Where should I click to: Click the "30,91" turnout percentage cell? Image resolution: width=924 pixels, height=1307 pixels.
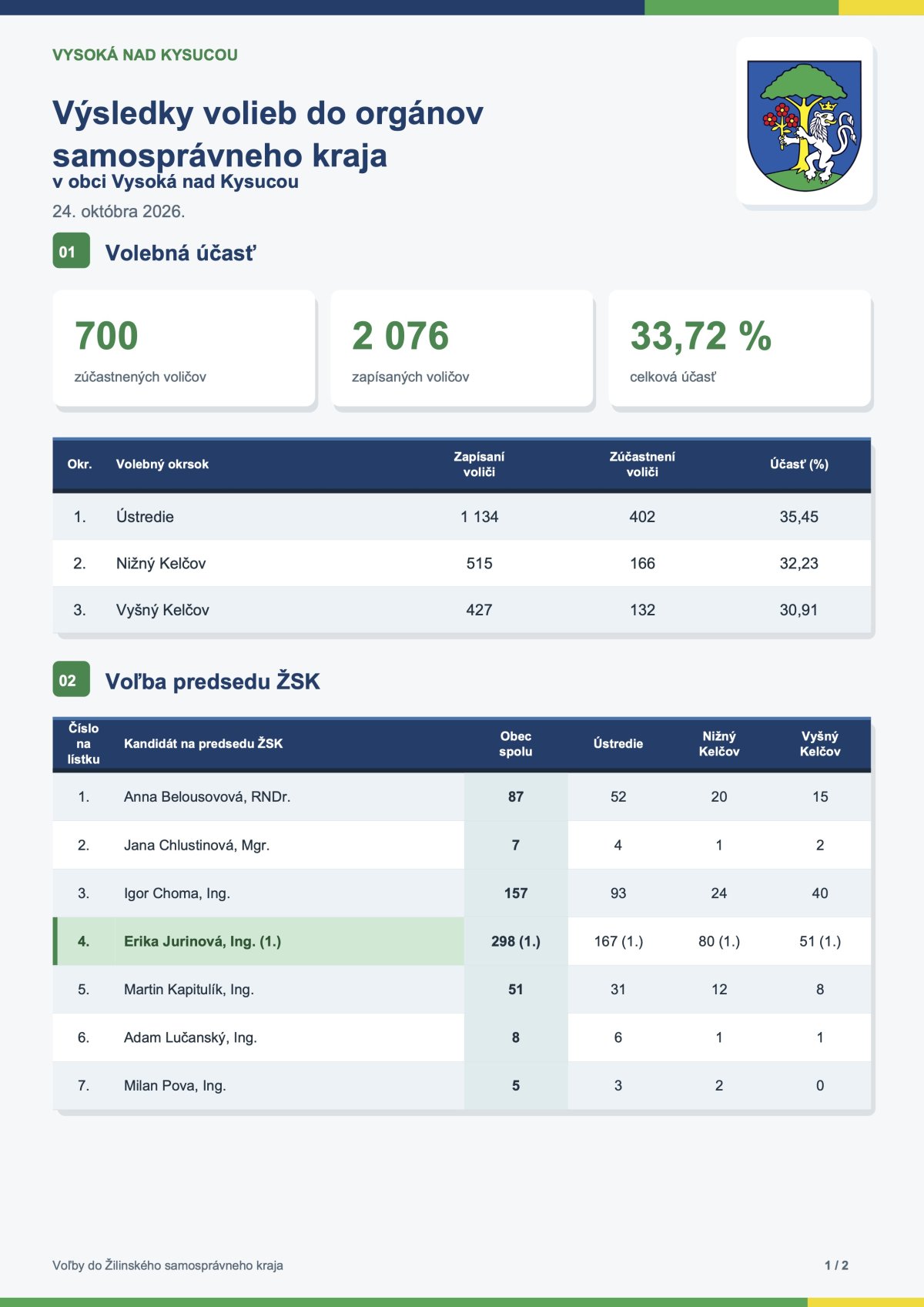pos(799,610)
